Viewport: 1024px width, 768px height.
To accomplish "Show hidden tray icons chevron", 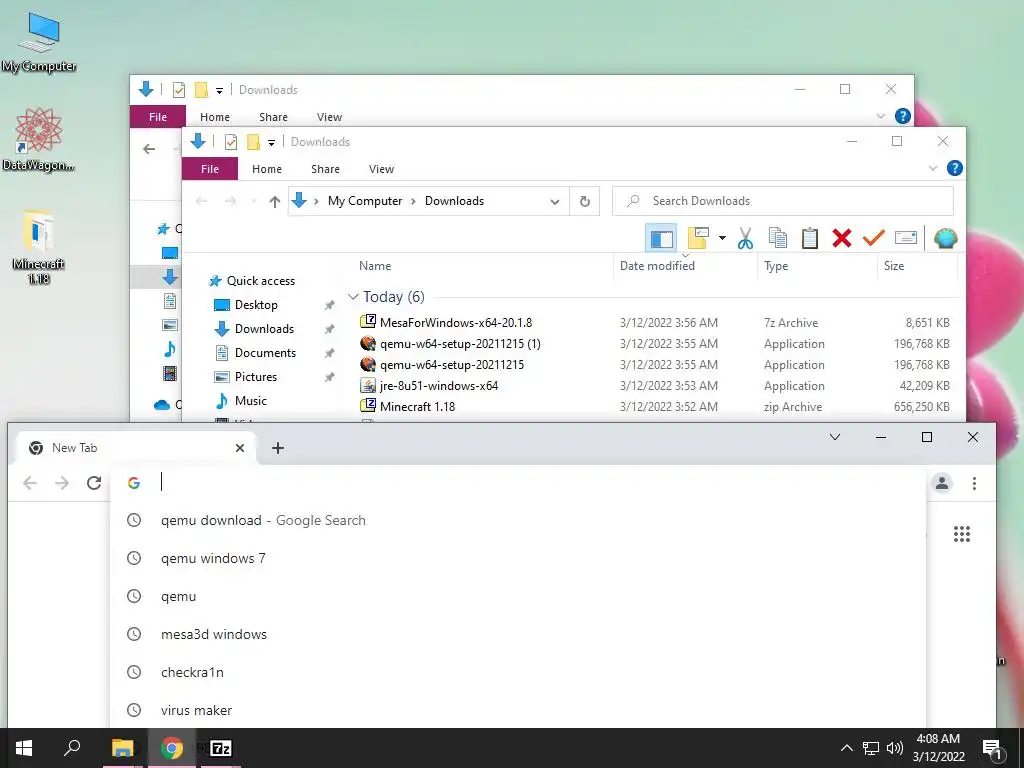I will pyautogui.click(x=846, y=748).
